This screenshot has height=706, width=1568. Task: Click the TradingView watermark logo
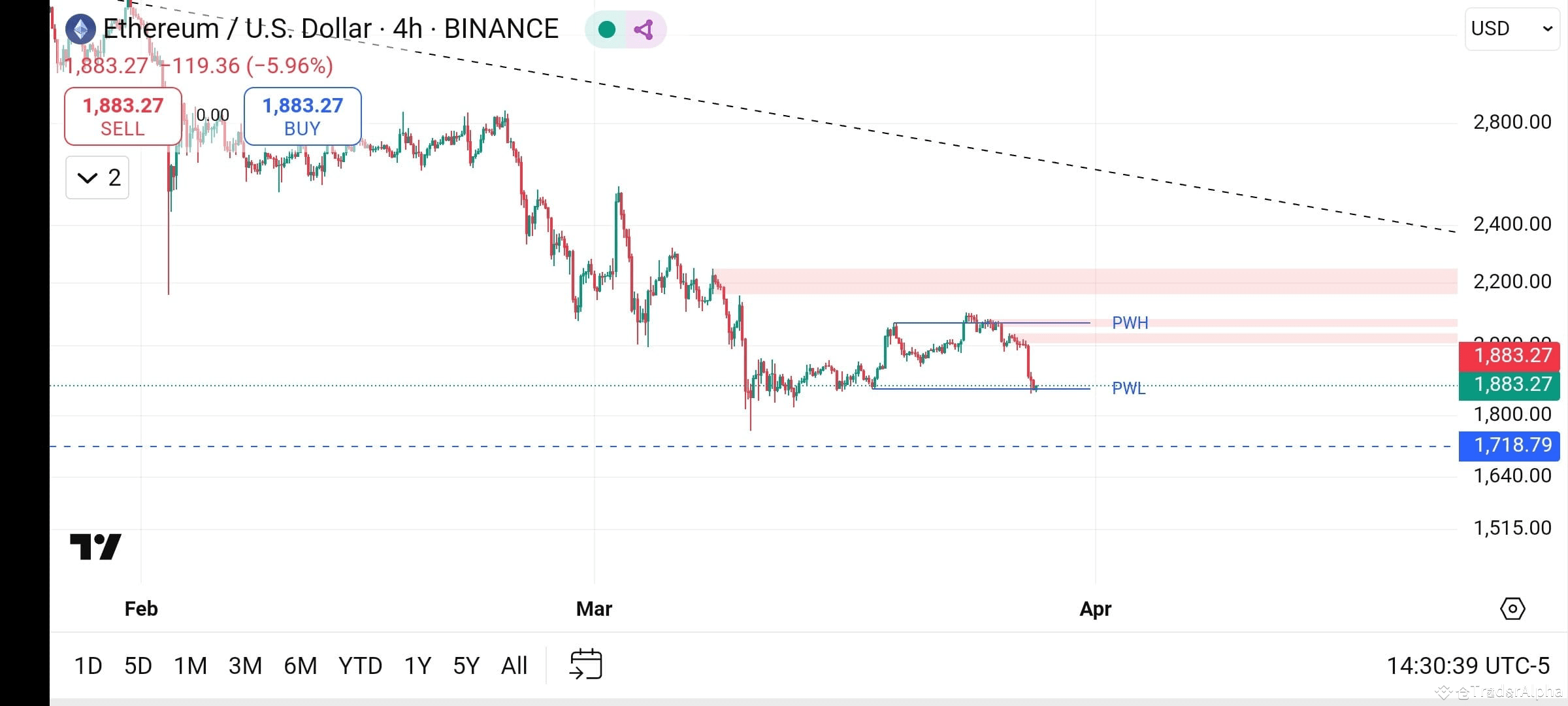[94, 546]
